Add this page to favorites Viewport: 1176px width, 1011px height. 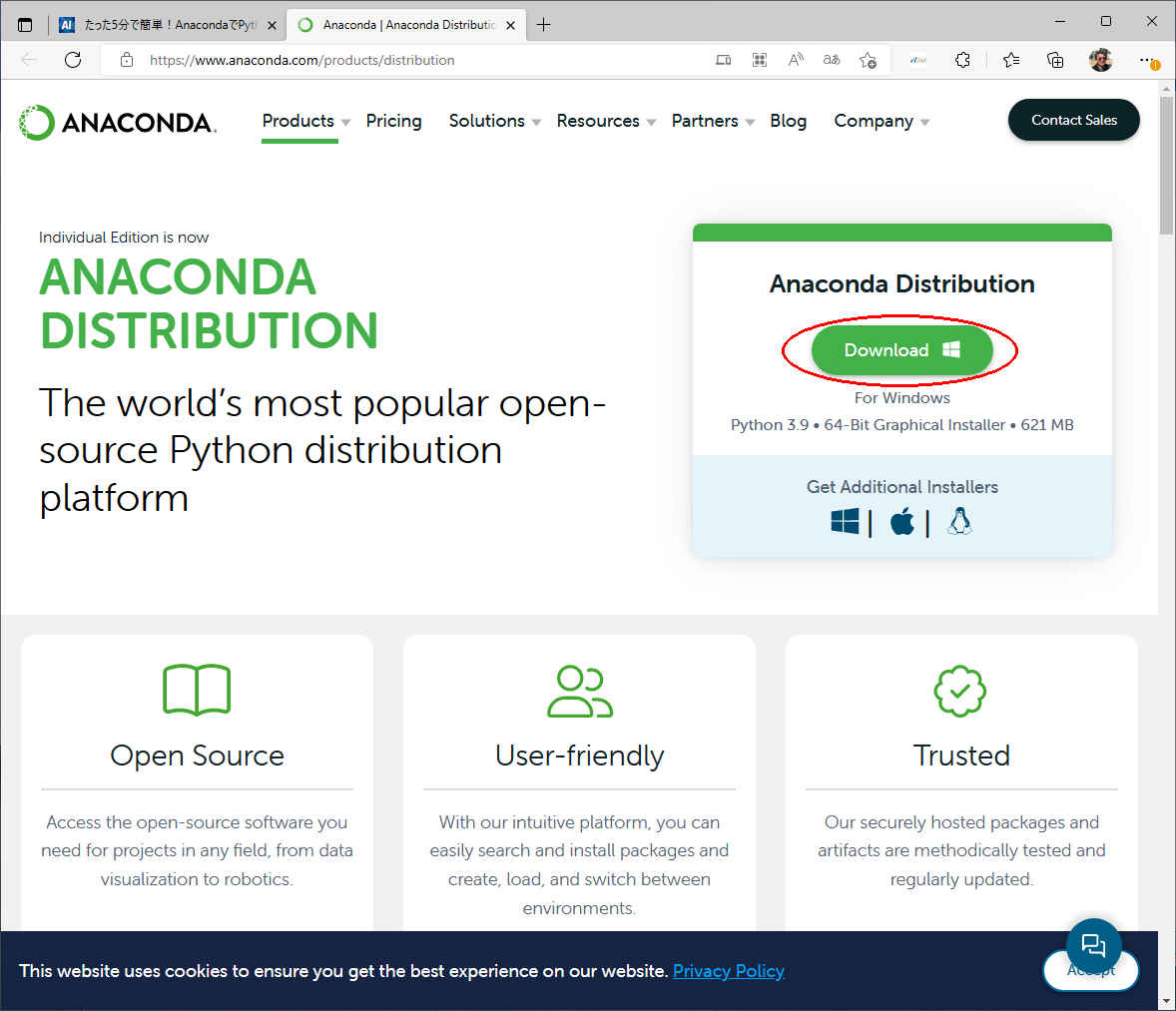tap(868, 60)
